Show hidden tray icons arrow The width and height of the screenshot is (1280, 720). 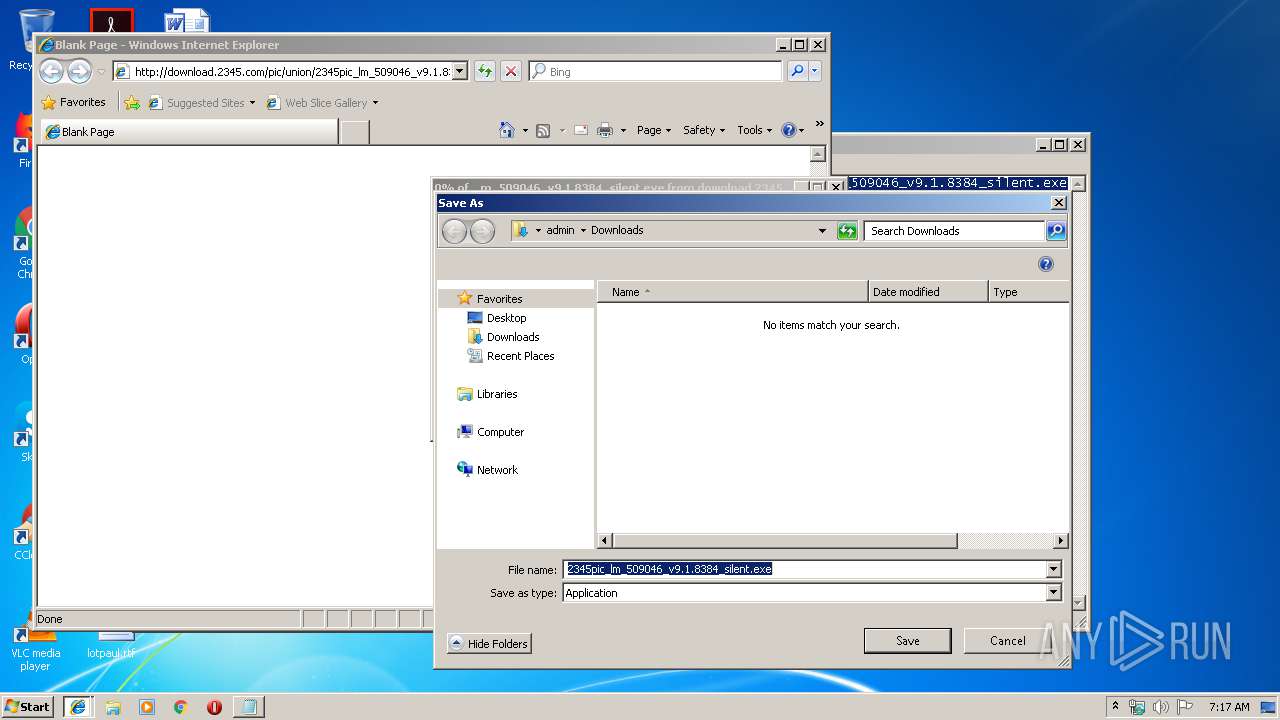(1115, 706)
